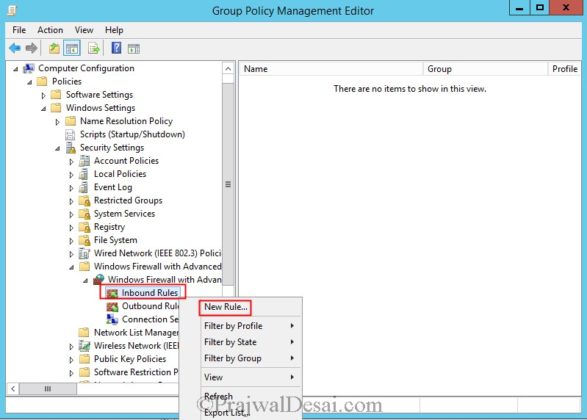
Task: Open the Help toolbar icon
Action: point(116,48)
